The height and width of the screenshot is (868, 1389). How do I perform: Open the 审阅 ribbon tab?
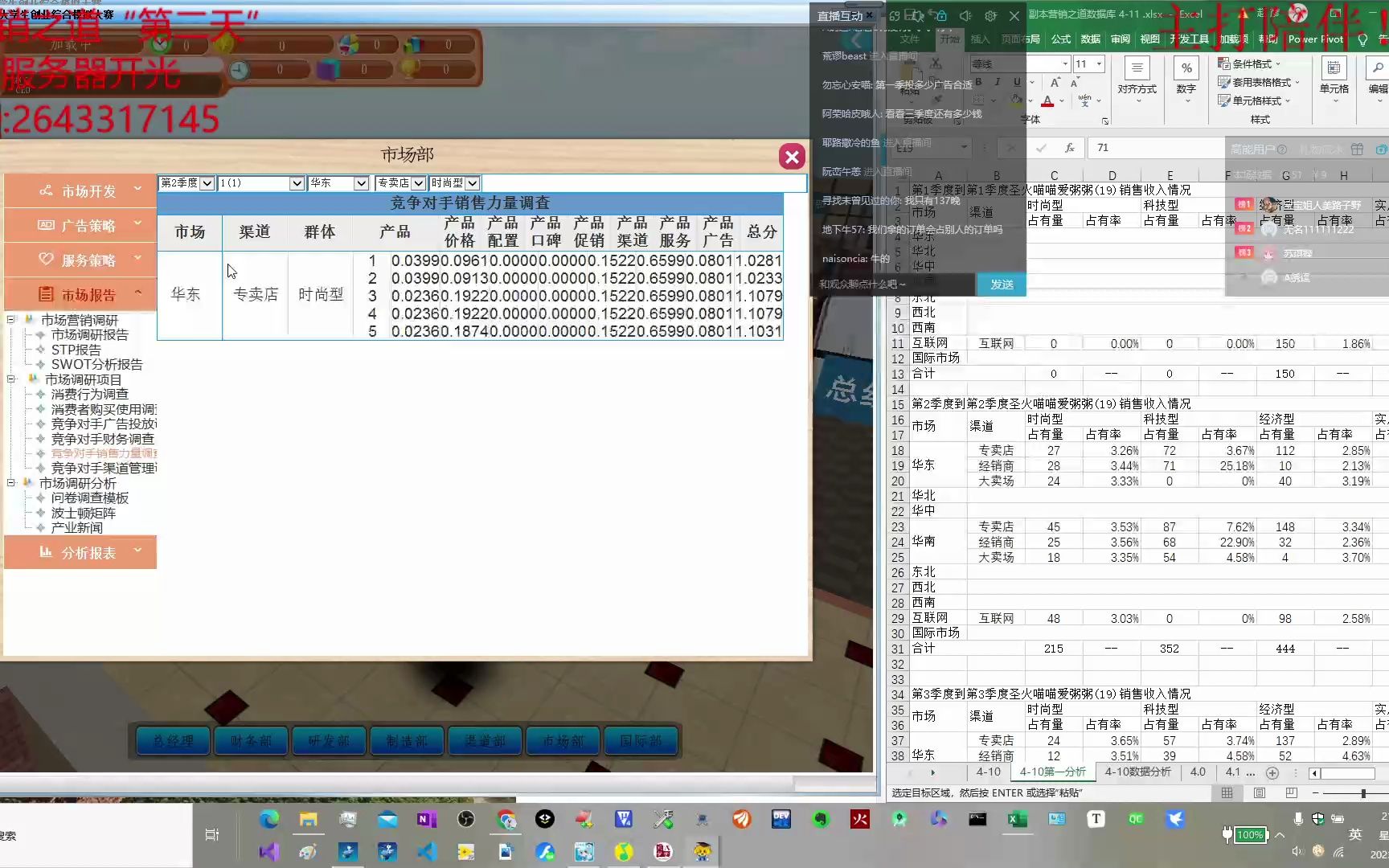1121,39
